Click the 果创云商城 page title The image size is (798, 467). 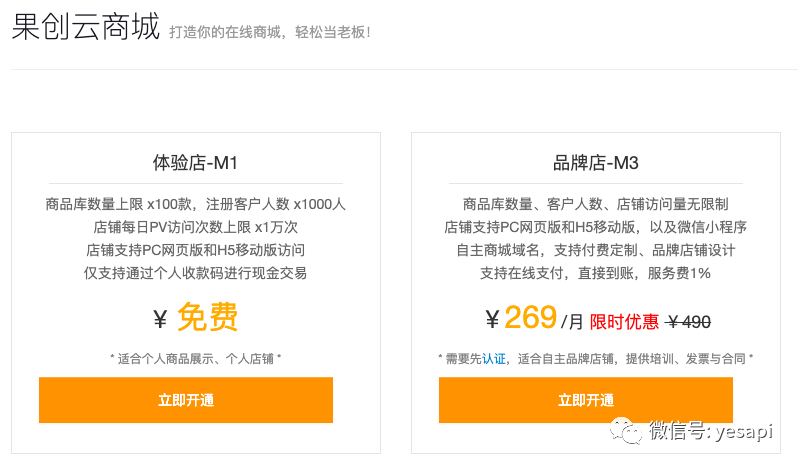tap(86, 26)
